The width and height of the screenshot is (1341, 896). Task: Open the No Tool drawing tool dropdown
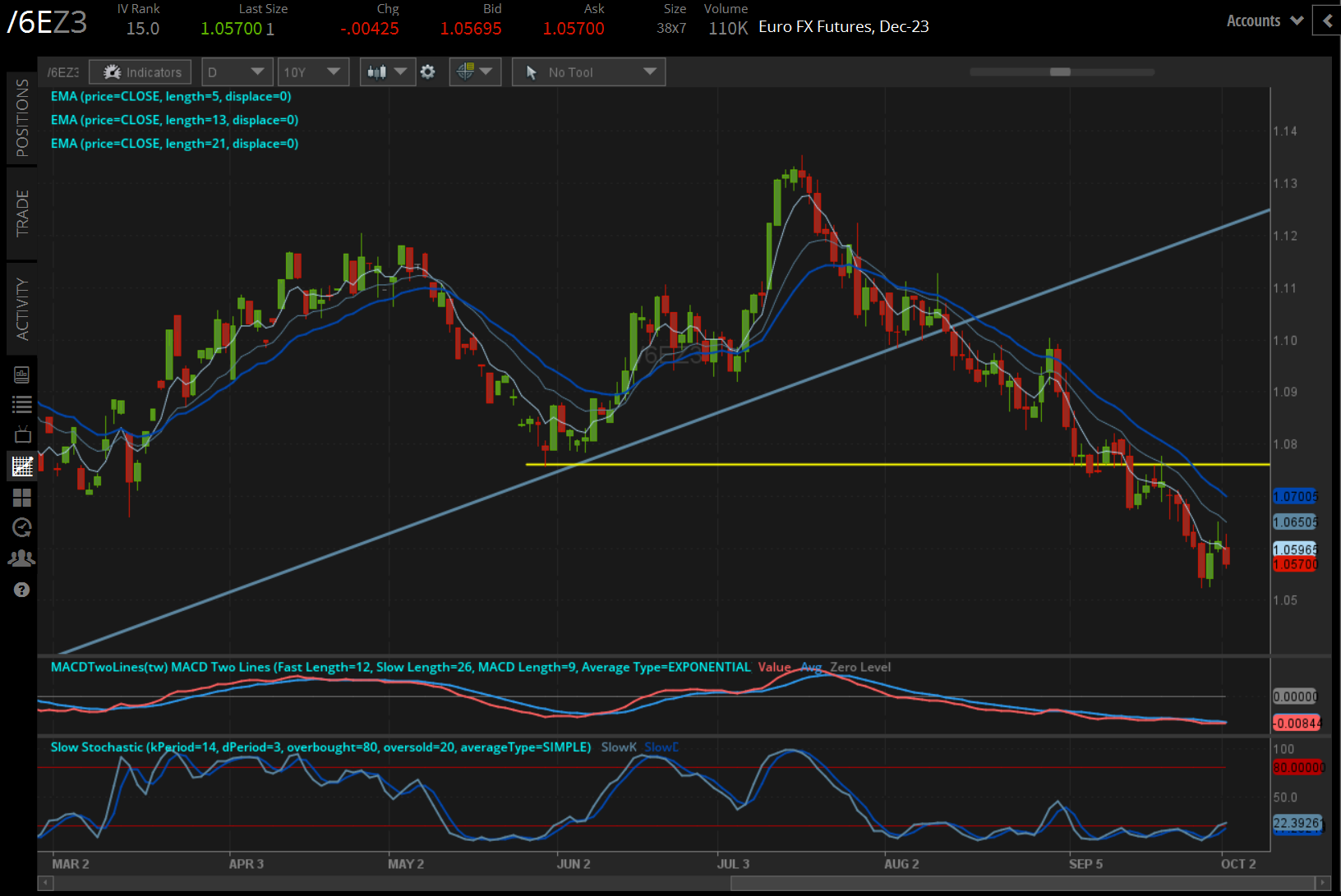588,72
